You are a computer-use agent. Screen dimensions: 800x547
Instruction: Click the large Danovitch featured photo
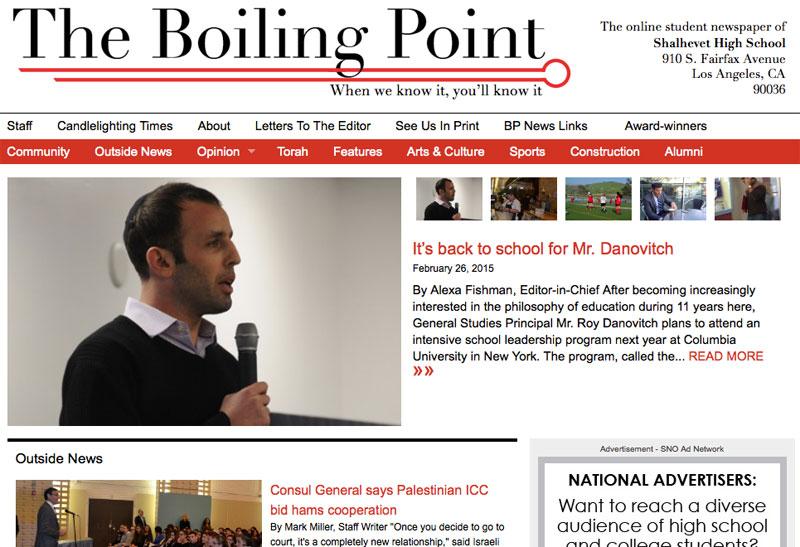(204, 302)
